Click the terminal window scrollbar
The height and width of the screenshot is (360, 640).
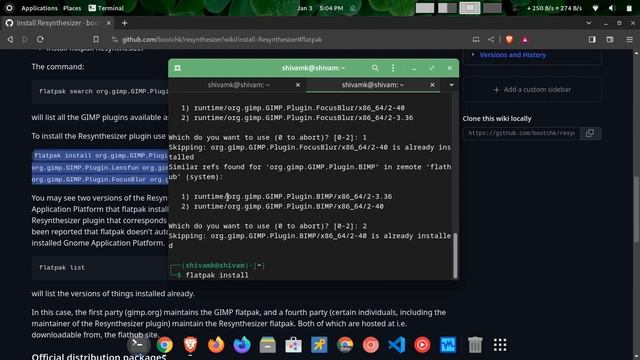[x=455, y=255]
